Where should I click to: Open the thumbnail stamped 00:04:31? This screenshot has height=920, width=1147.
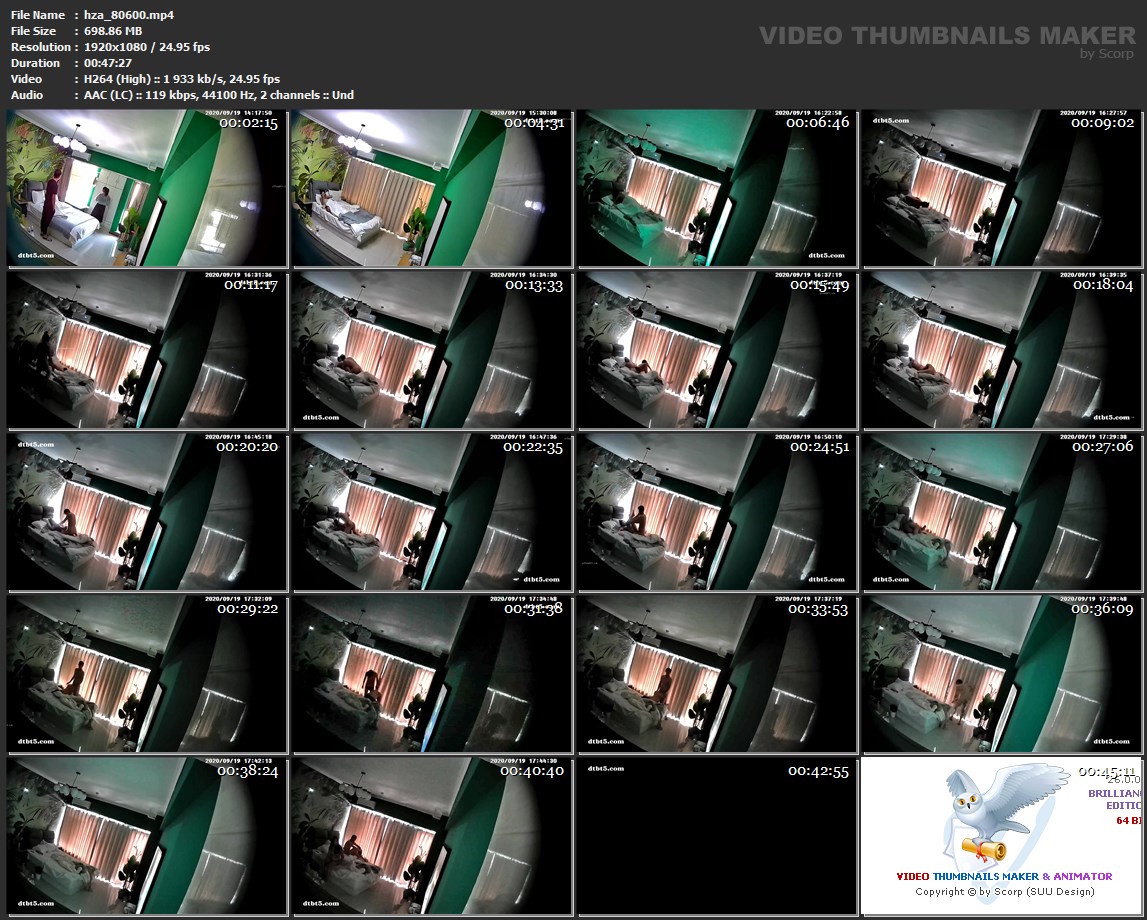coord(432,189)
